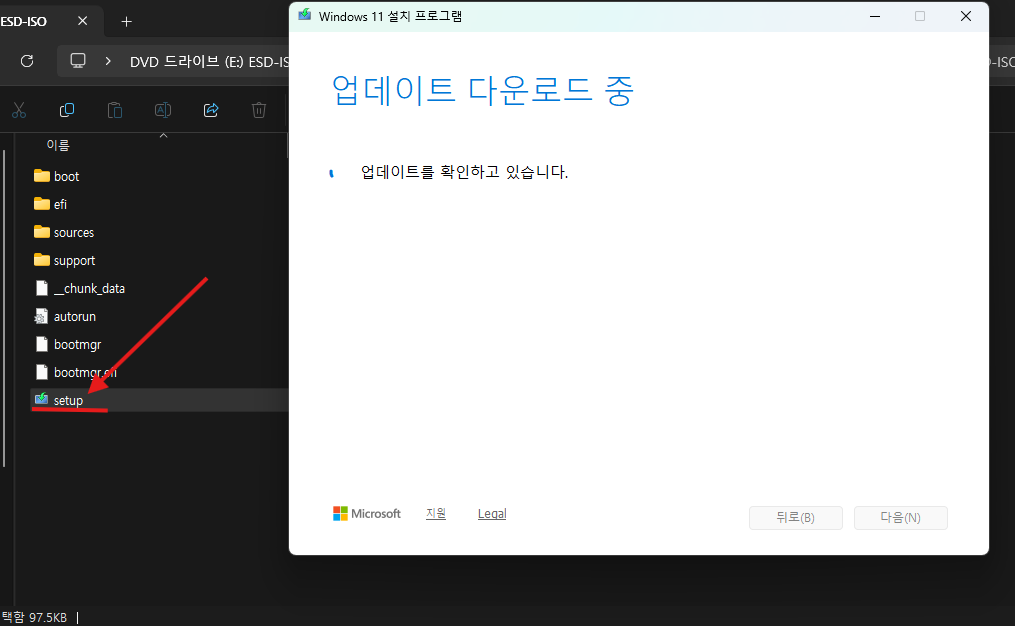Viewport: 1015px width, 626px height.
Task: Click the Paste clipboard icon in Explorer
Action: pyautogui.click(x=115, y=110)
